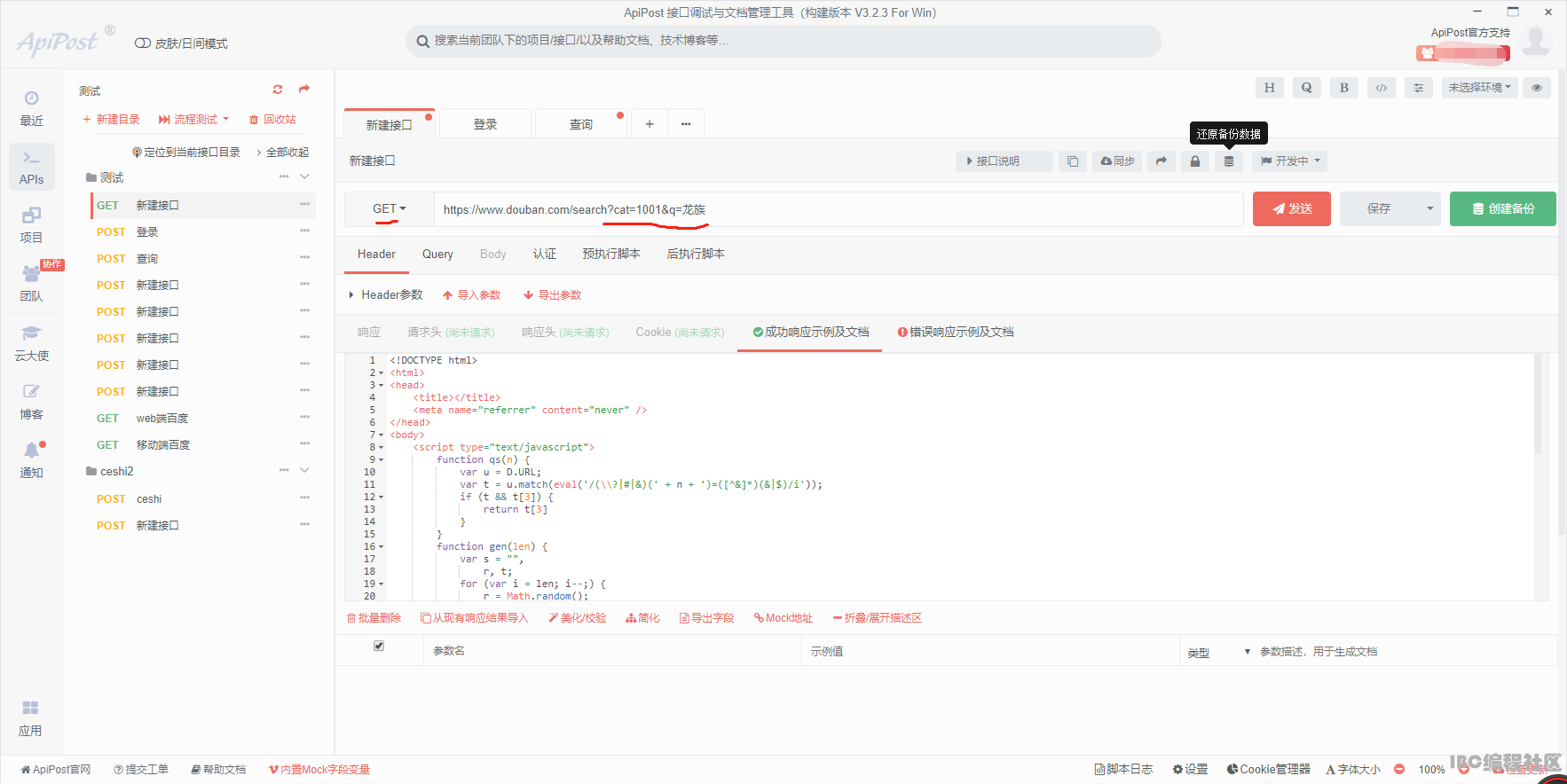Click the response code editor scrollbar
Screen dimensions: 1567x784
(x=1538, y=406)
